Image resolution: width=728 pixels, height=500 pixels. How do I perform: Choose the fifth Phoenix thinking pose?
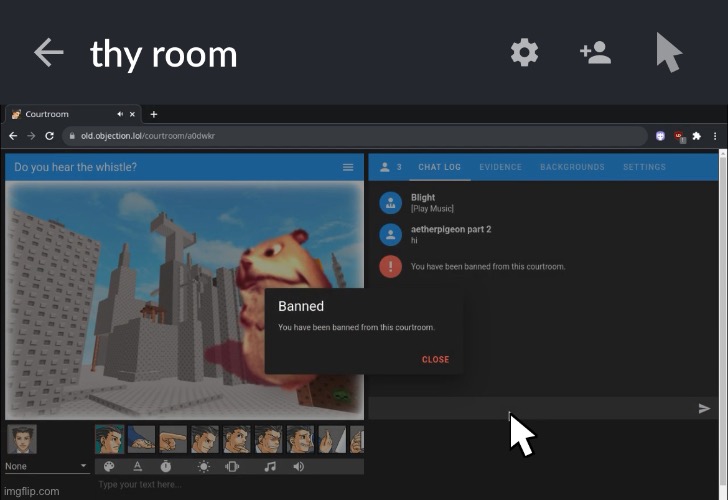(237, 439)
